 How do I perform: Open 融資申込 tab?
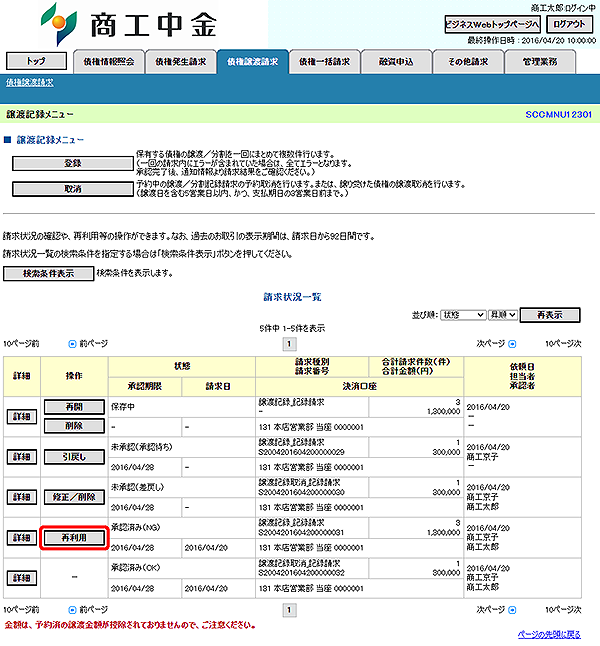[396, 62]
